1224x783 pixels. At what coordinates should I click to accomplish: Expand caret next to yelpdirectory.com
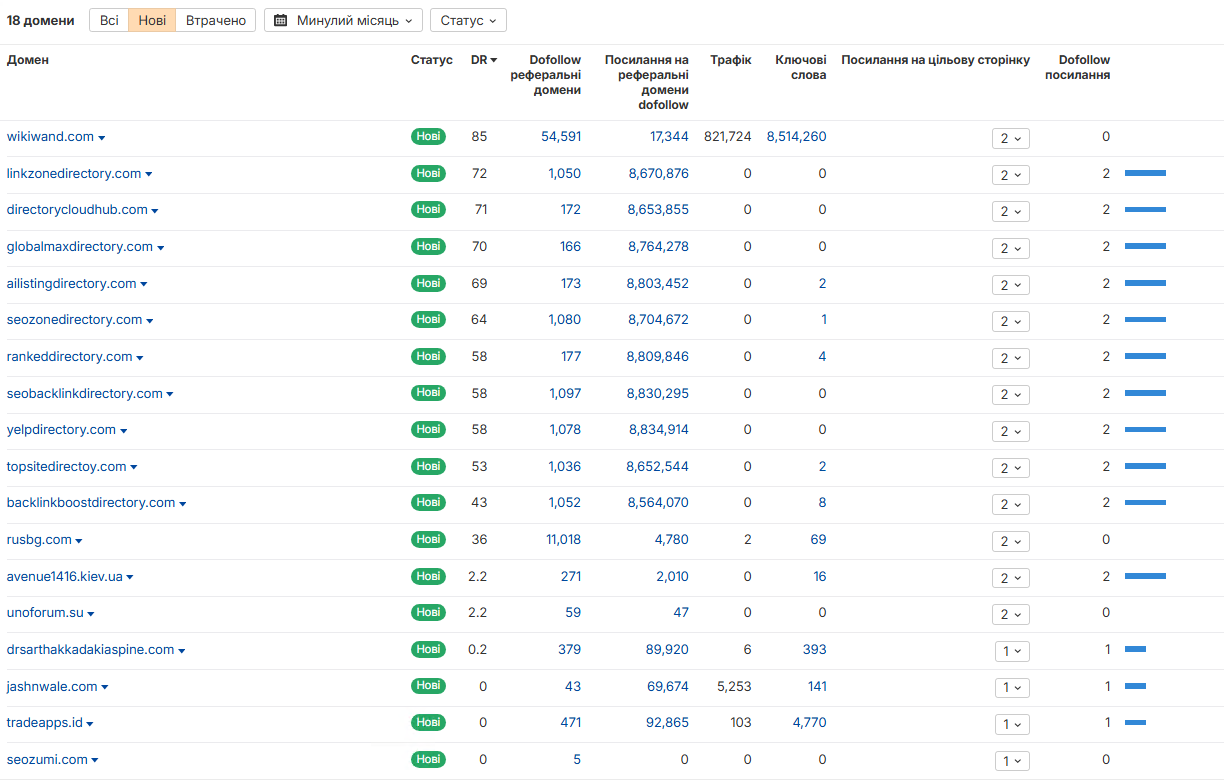(x=124, y=431)
